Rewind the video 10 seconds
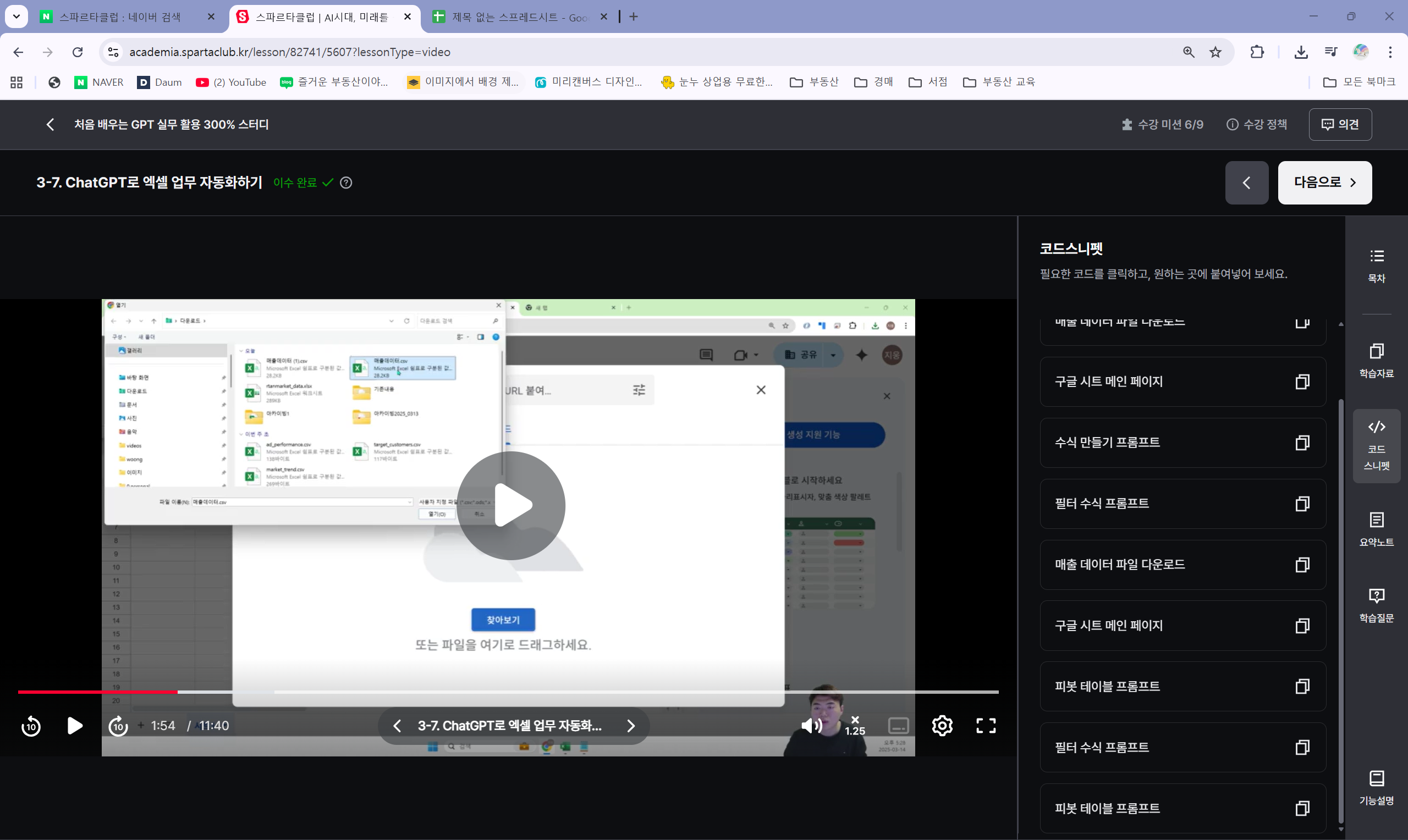Screen dimensions: 1408x840 point(31,726)
